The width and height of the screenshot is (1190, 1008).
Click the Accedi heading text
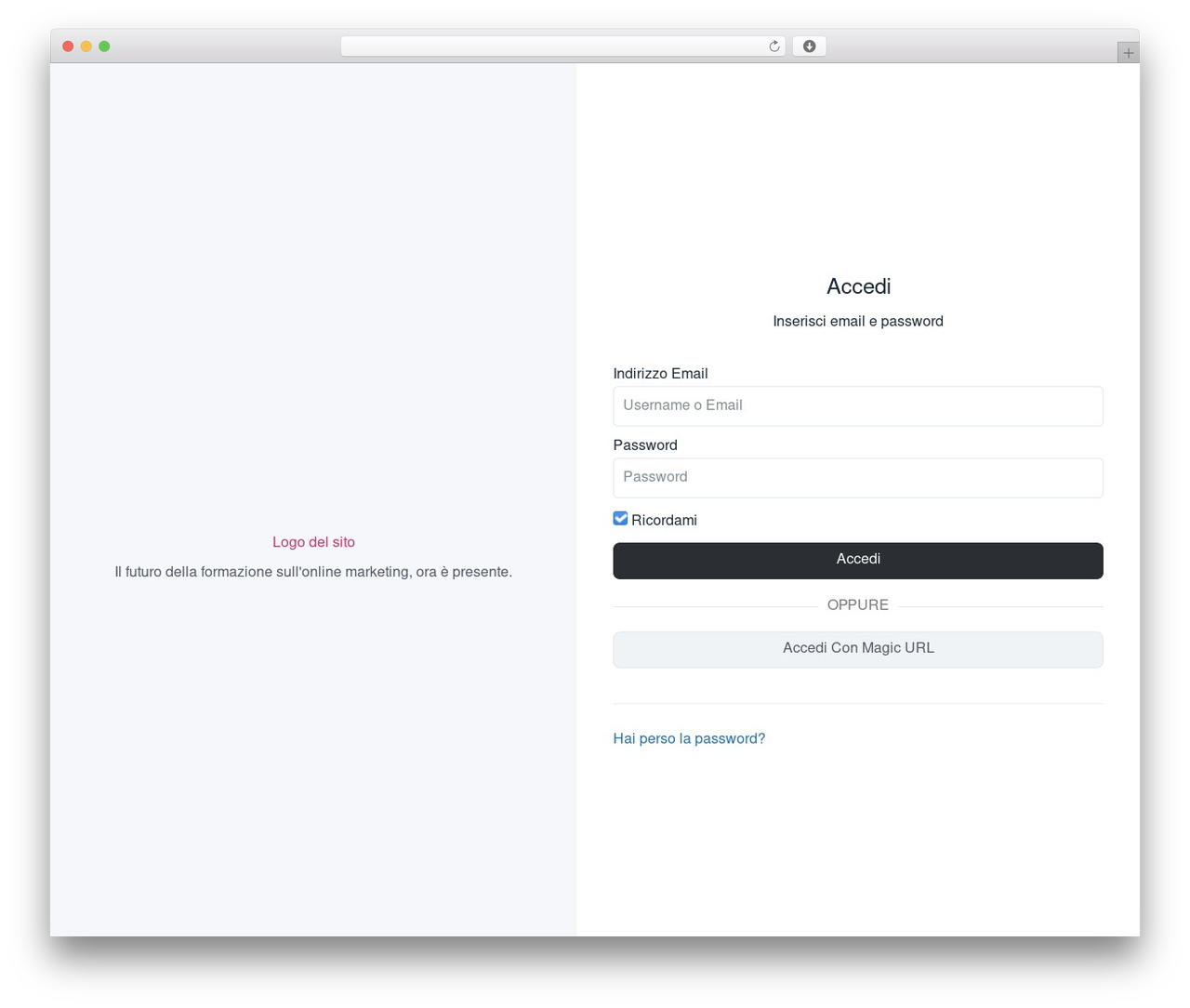[858, 286]
